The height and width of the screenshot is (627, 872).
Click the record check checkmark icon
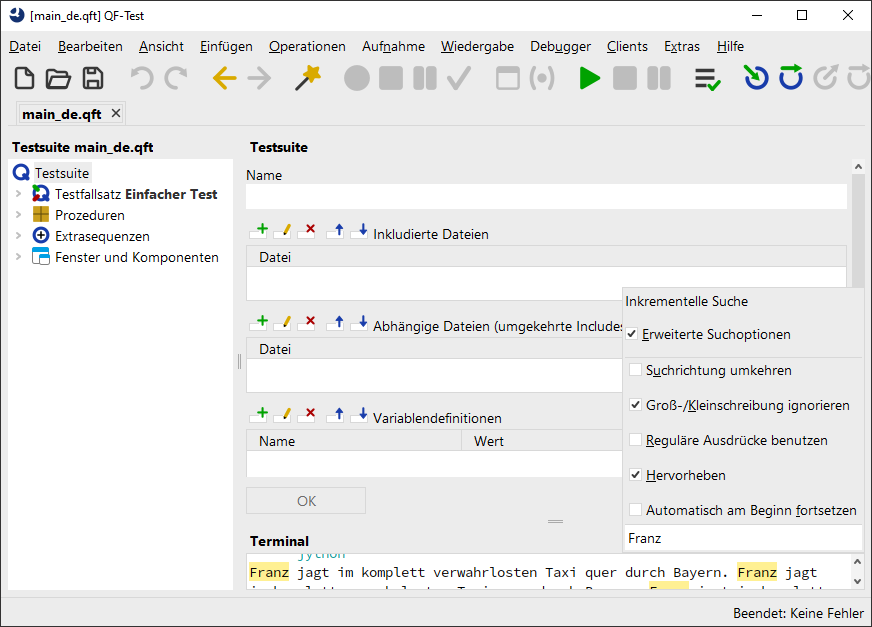pyautogui.click(x=459, y=78)
